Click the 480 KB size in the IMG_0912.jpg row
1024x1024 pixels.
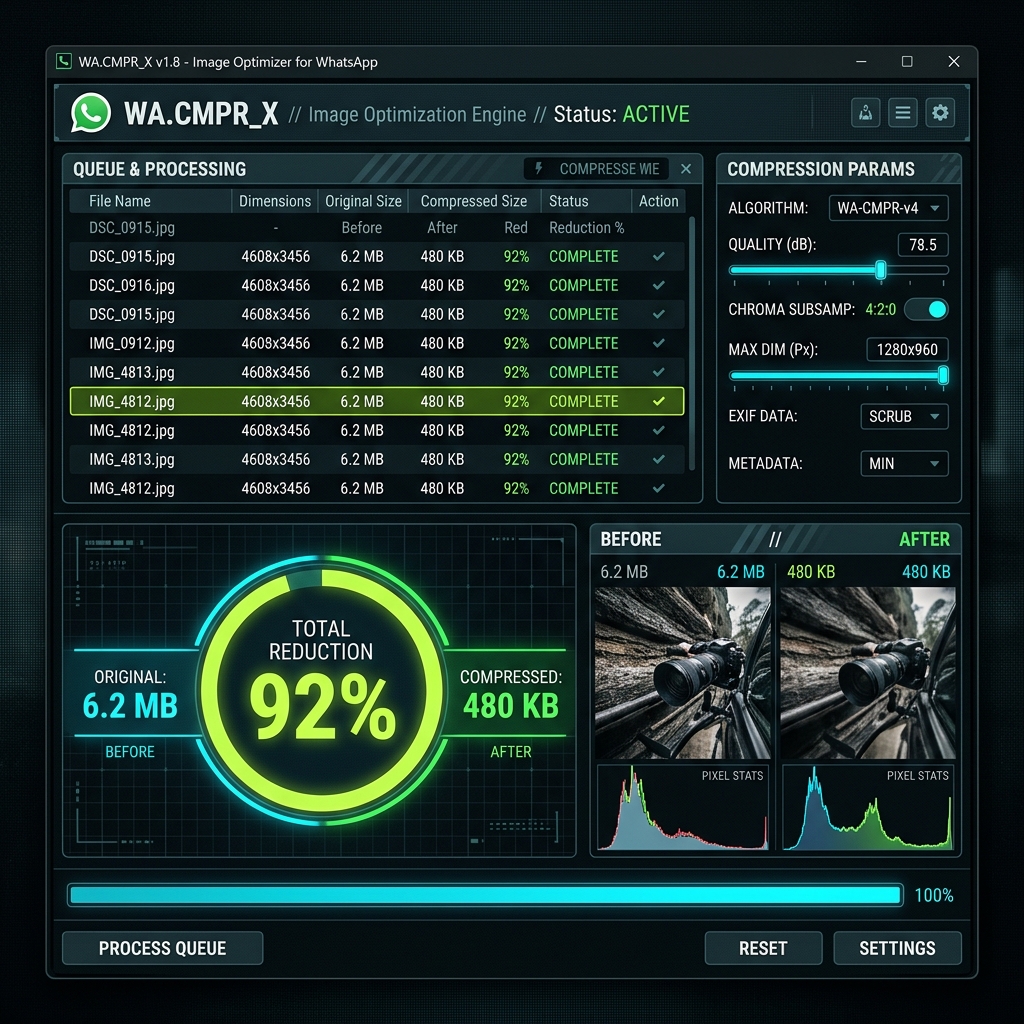(442, 343)
